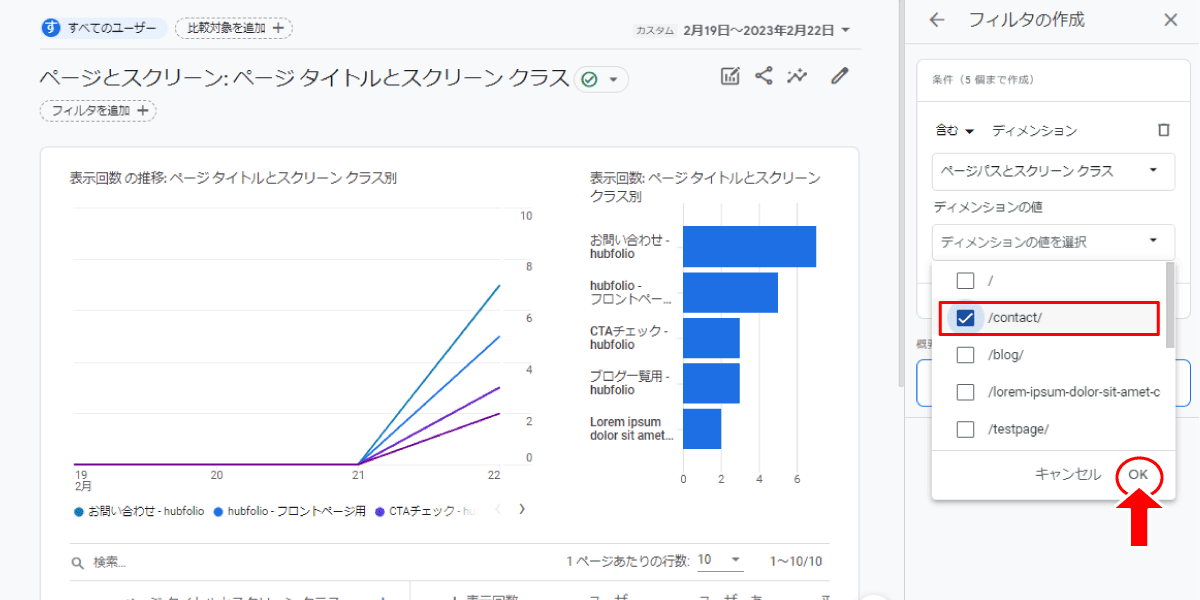Show next legend items with right chevron
This screenshot has width=1200, height=600.
pos(521,509)
